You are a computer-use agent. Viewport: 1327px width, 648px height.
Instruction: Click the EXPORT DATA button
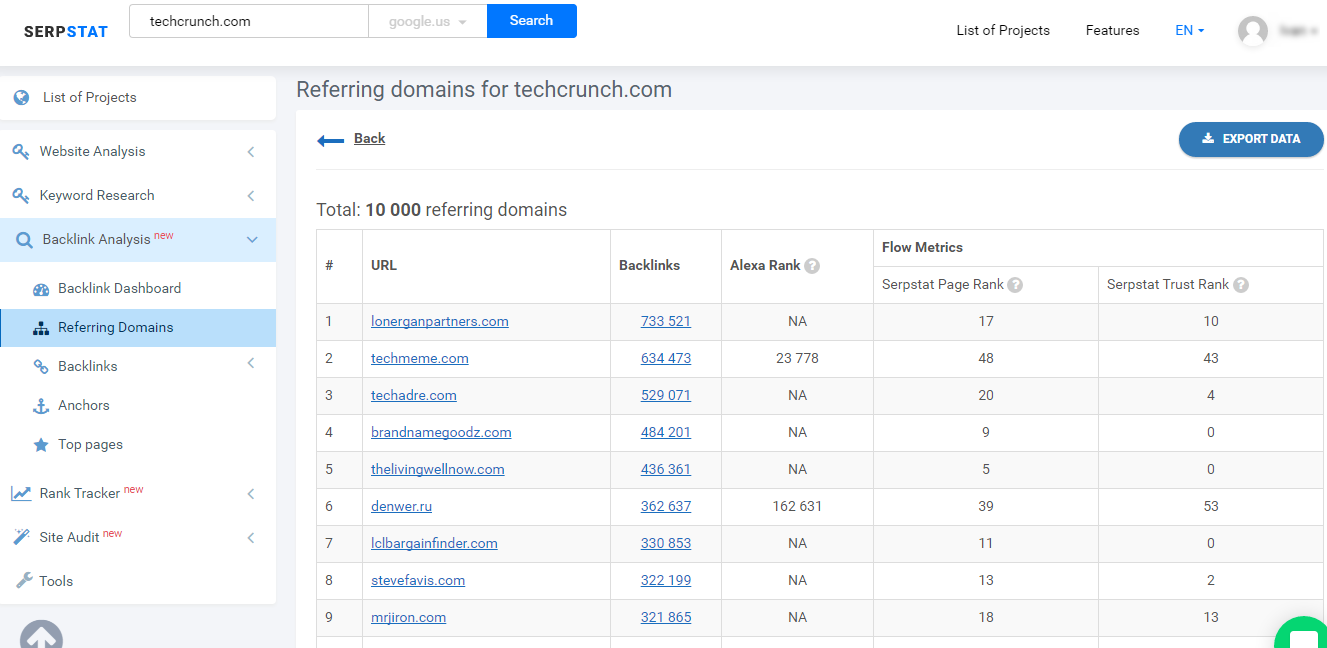pos(1251,139)
